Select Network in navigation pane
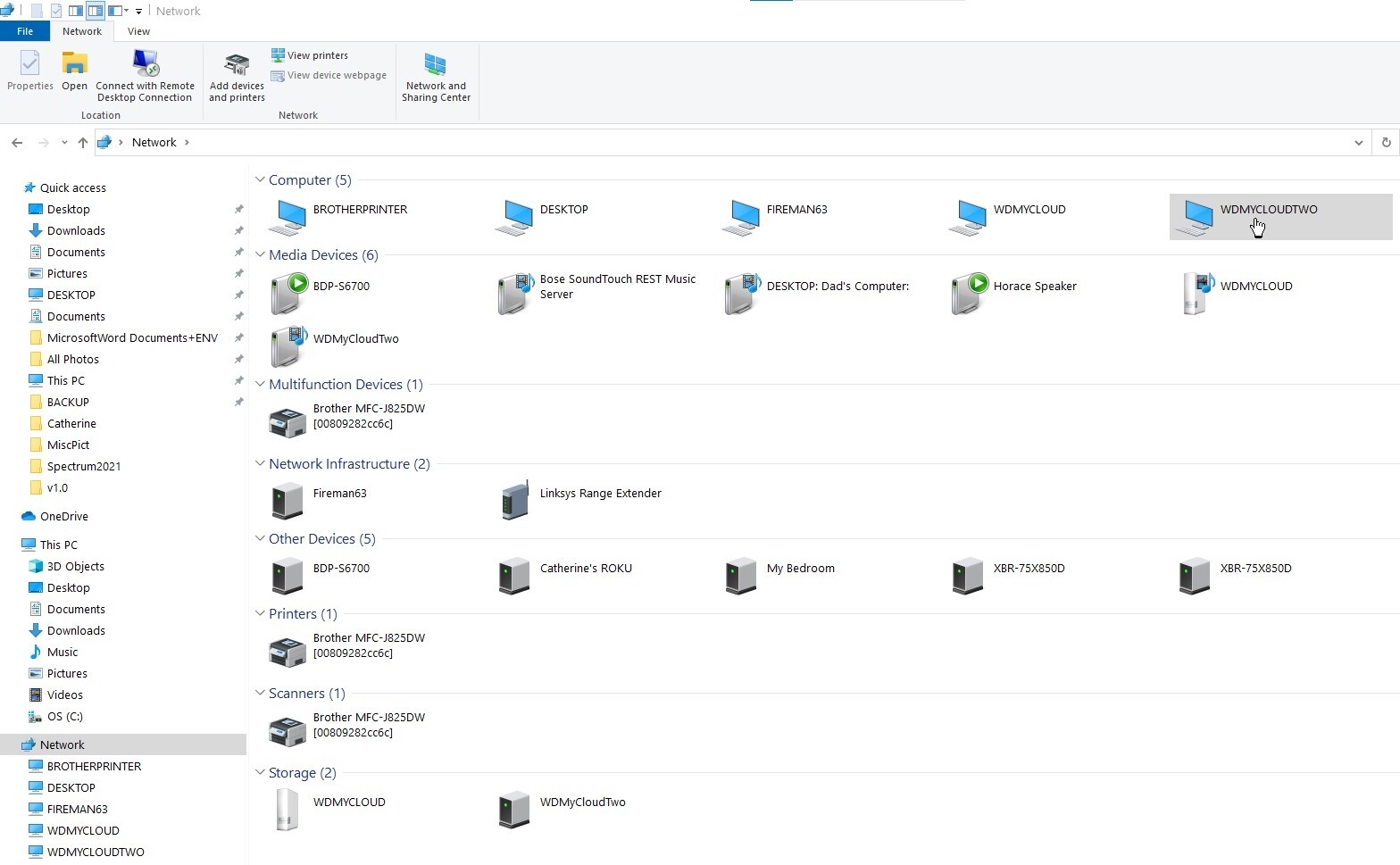The height and width of the screenshot is (865, 1400). [x=123, y=744]
